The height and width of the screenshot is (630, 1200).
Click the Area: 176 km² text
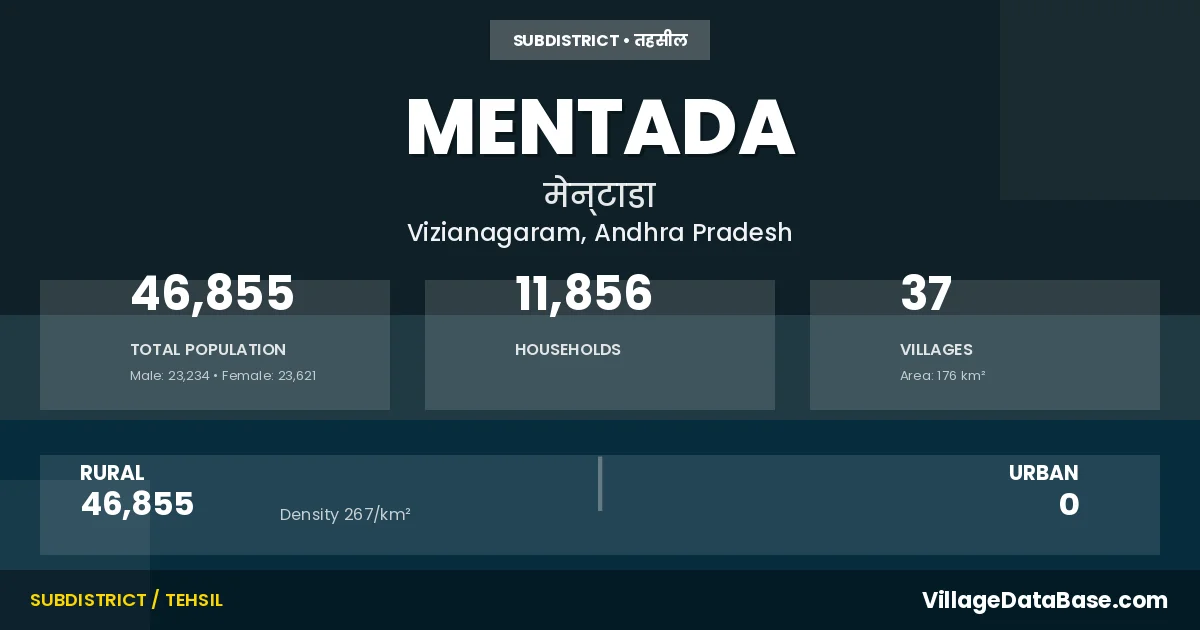pos(943,376)
